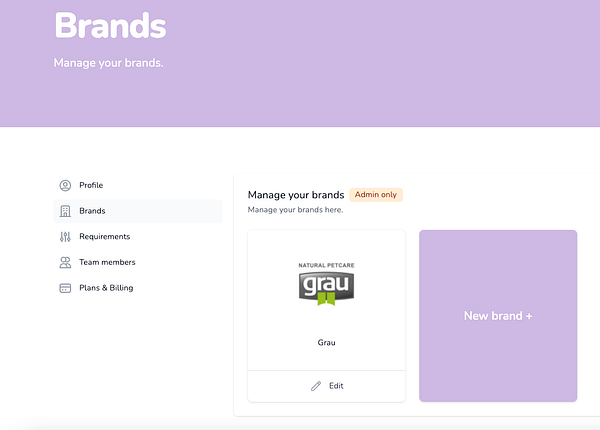Click the Grau brand name label
Image resolution: width=600 pixels, height=430 pixels.
pyautogui.click(x=326, y=343)
